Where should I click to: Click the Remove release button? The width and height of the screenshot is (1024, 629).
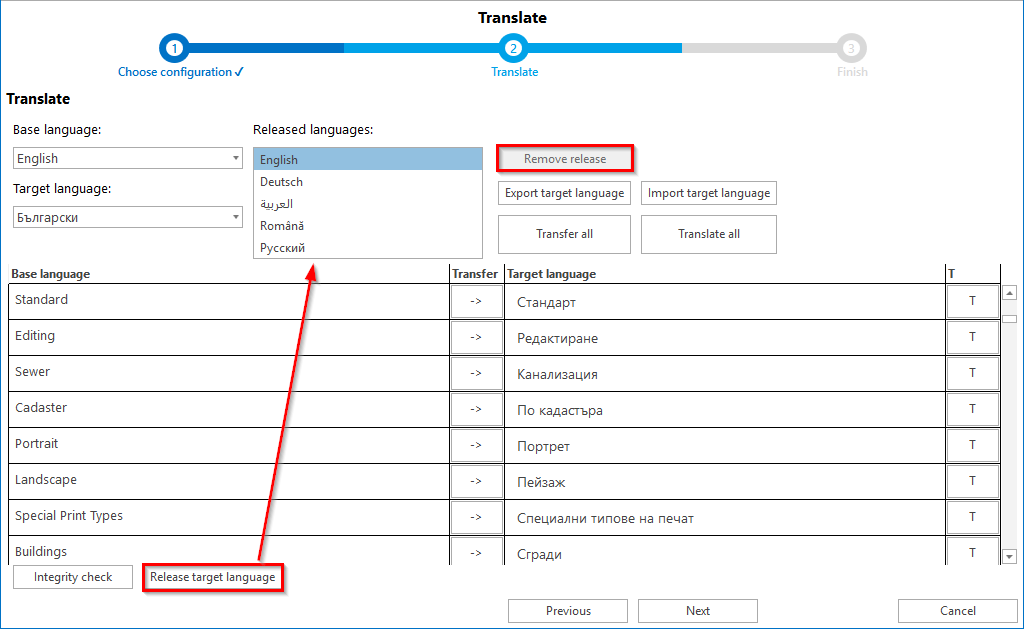564,158
